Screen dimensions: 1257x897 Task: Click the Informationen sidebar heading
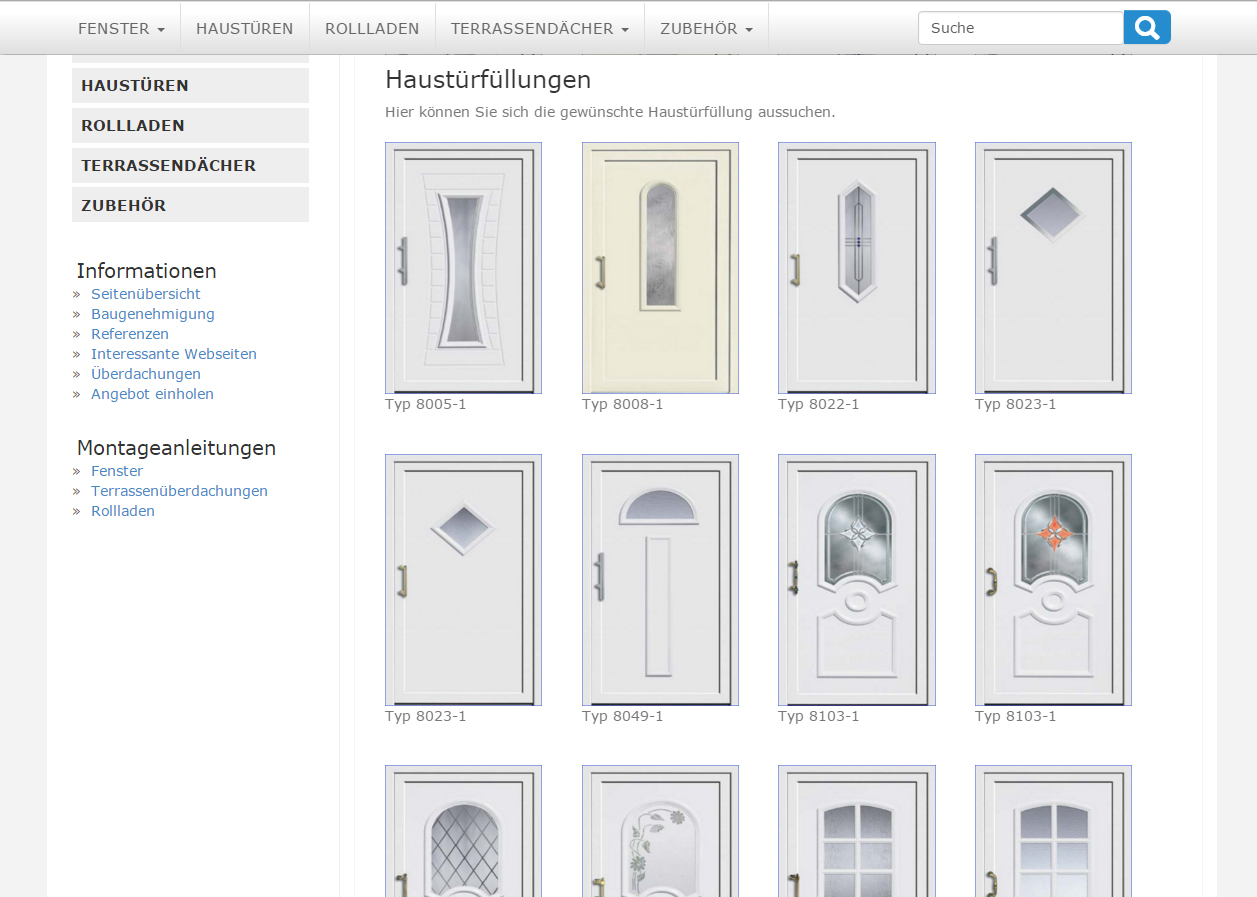(147, 271)
